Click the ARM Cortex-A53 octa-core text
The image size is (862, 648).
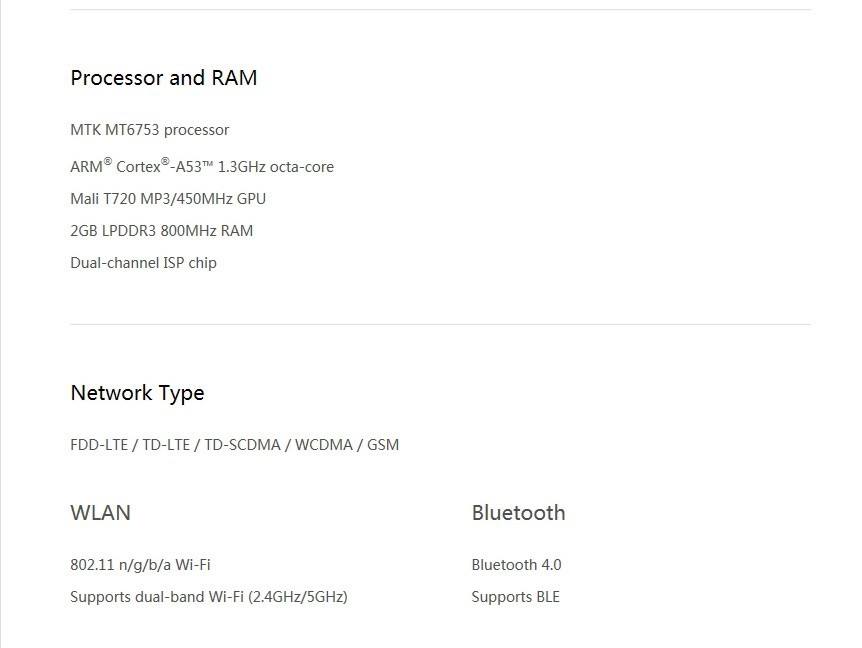pyautogui.click(x=201, y=166)
